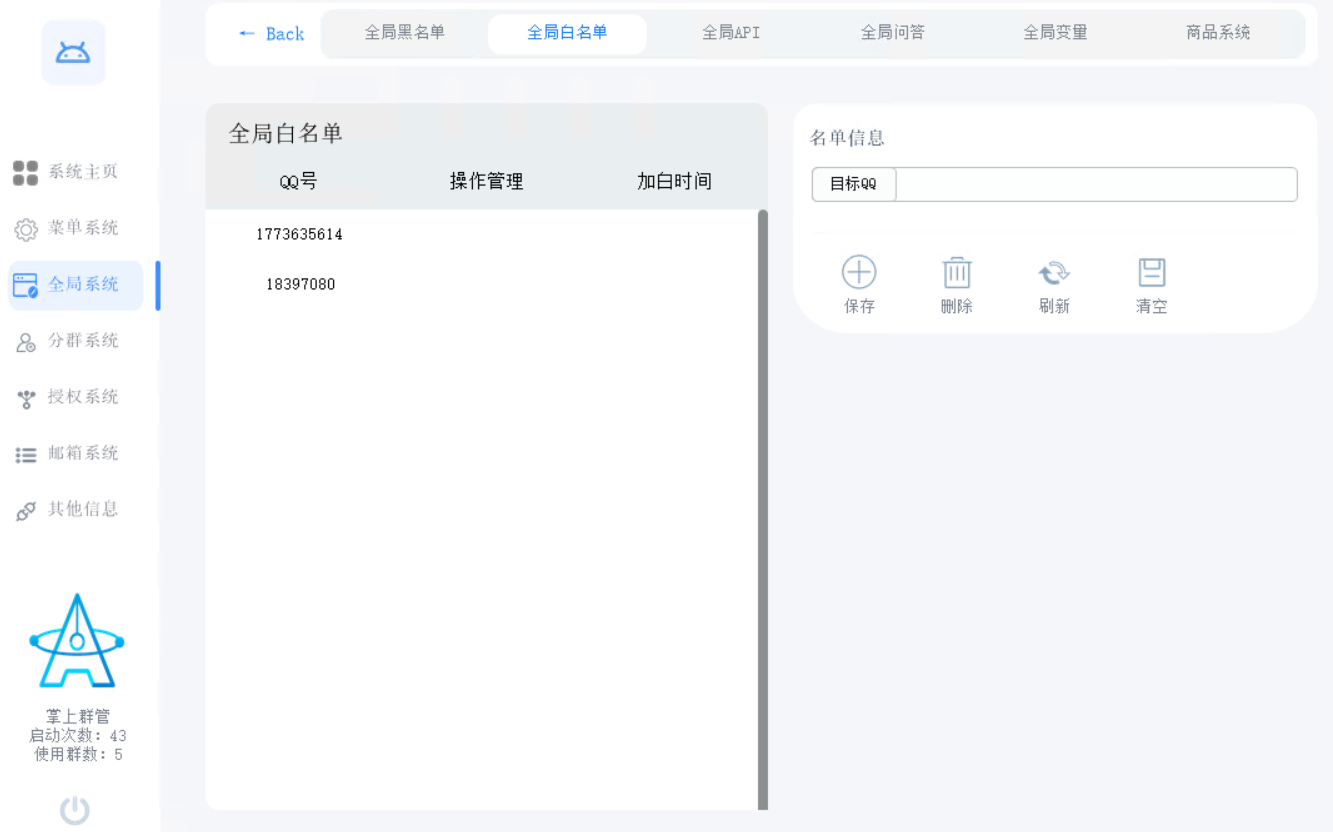Switch to the 商品系统 tab
Screen dimensions: 1333x832
pos(1218,33)
